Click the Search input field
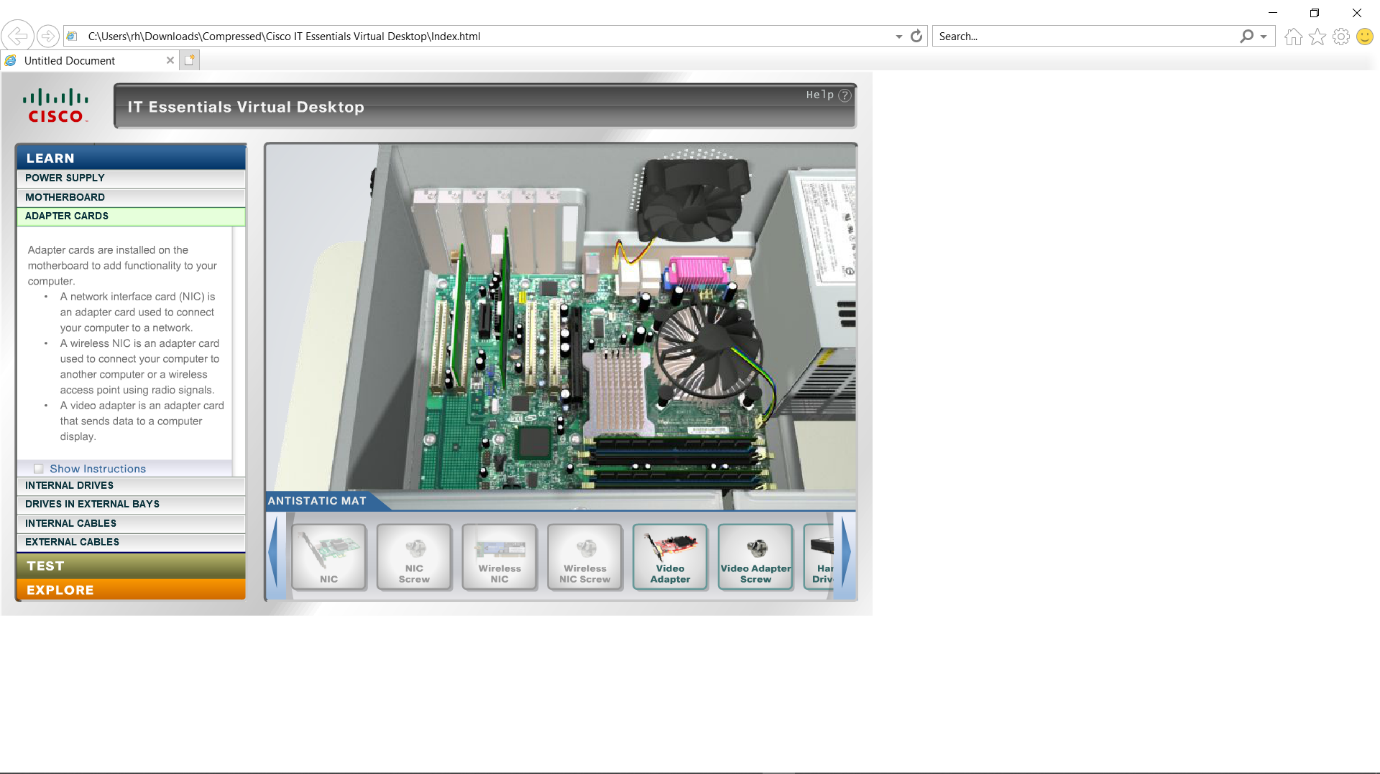Viewport: 1380px width, 774px height. 1085,36
